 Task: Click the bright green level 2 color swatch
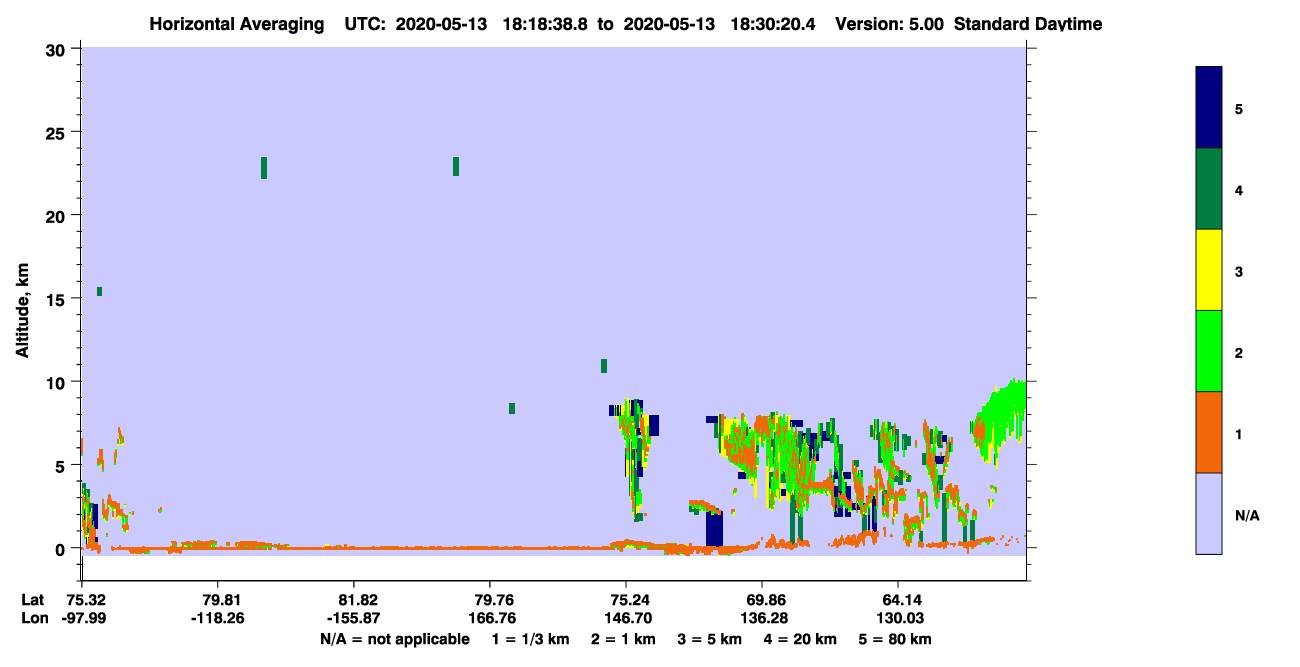point(1209,351)
